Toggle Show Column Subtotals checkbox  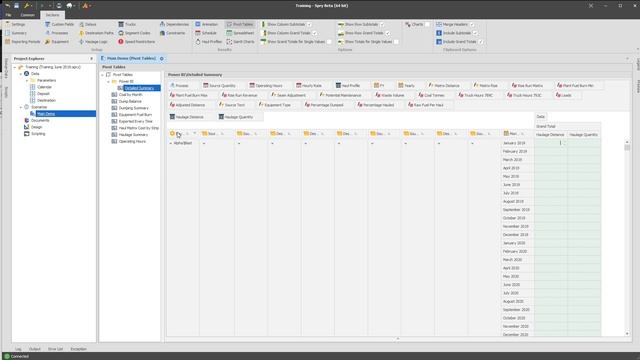(x=309, y=24)
